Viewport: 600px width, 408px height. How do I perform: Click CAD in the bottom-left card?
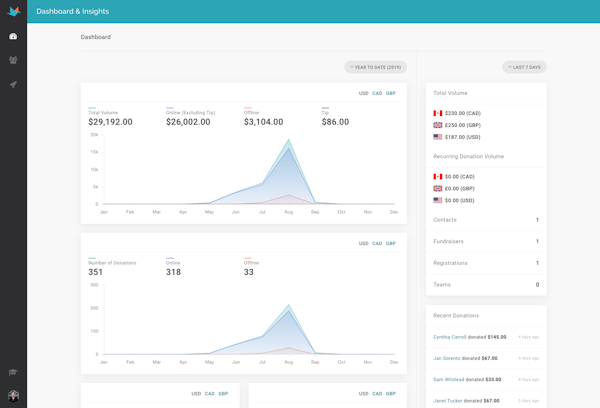click(x=210, y=394)
